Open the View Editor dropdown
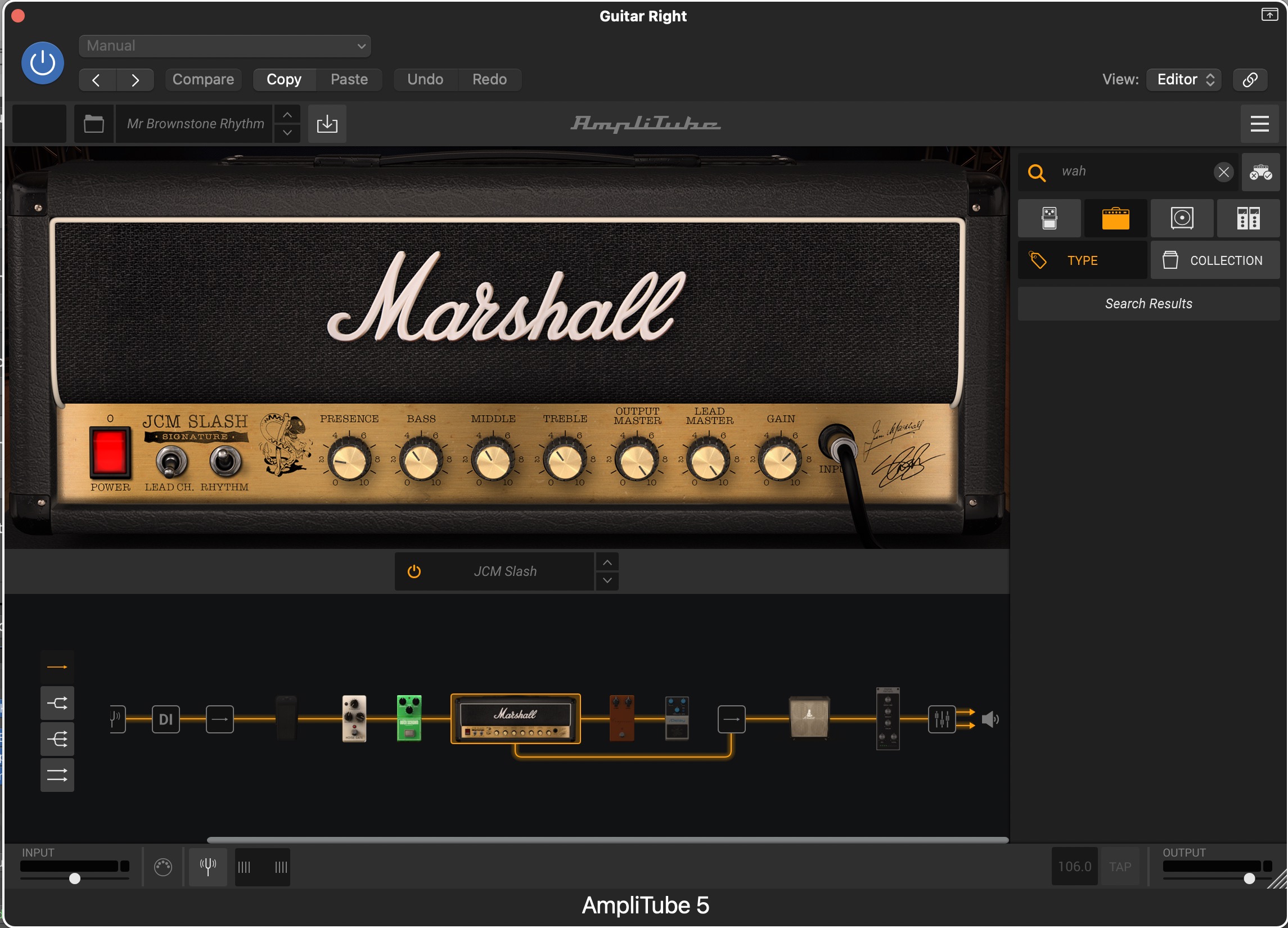The height and width of the screenshot is (928, 1288). (x=1184, y=79)
